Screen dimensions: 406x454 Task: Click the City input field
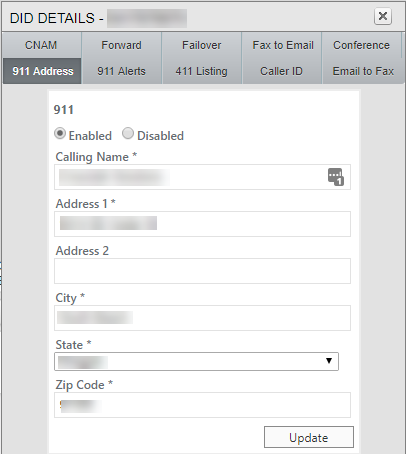tap(202, 318)
